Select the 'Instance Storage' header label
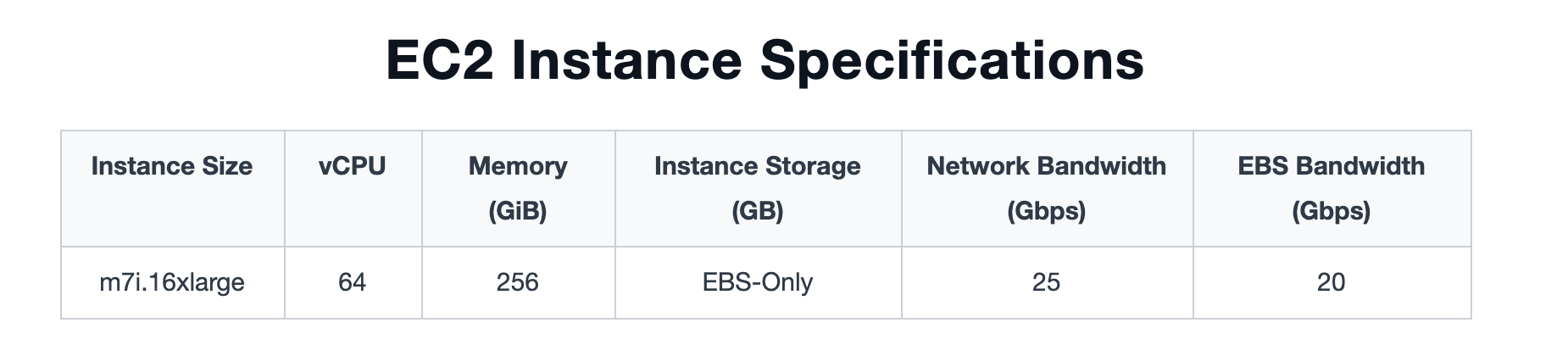 [757, 166]
